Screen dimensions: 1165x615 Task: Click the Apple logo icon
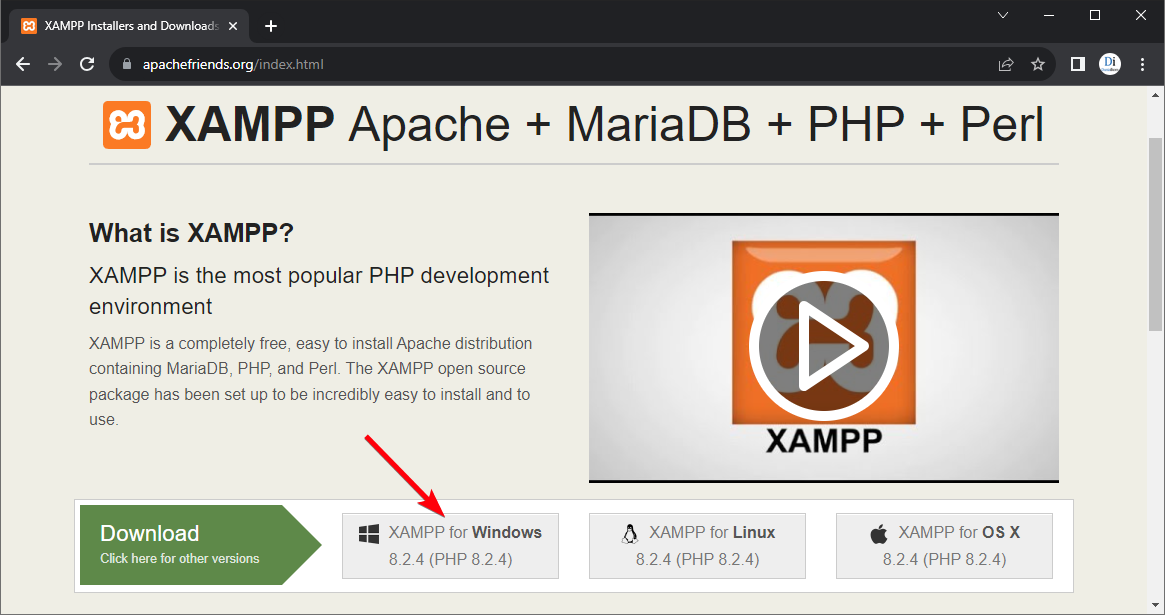click(x=879, y=533)
